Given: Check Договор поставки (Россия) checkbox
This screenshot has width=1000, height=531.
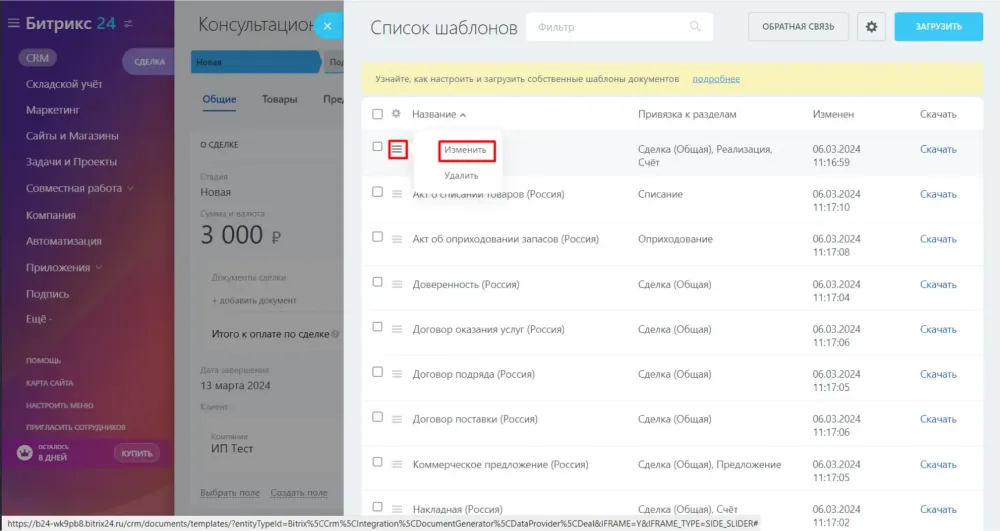Looking at the screenshot, I should [378, 416].
